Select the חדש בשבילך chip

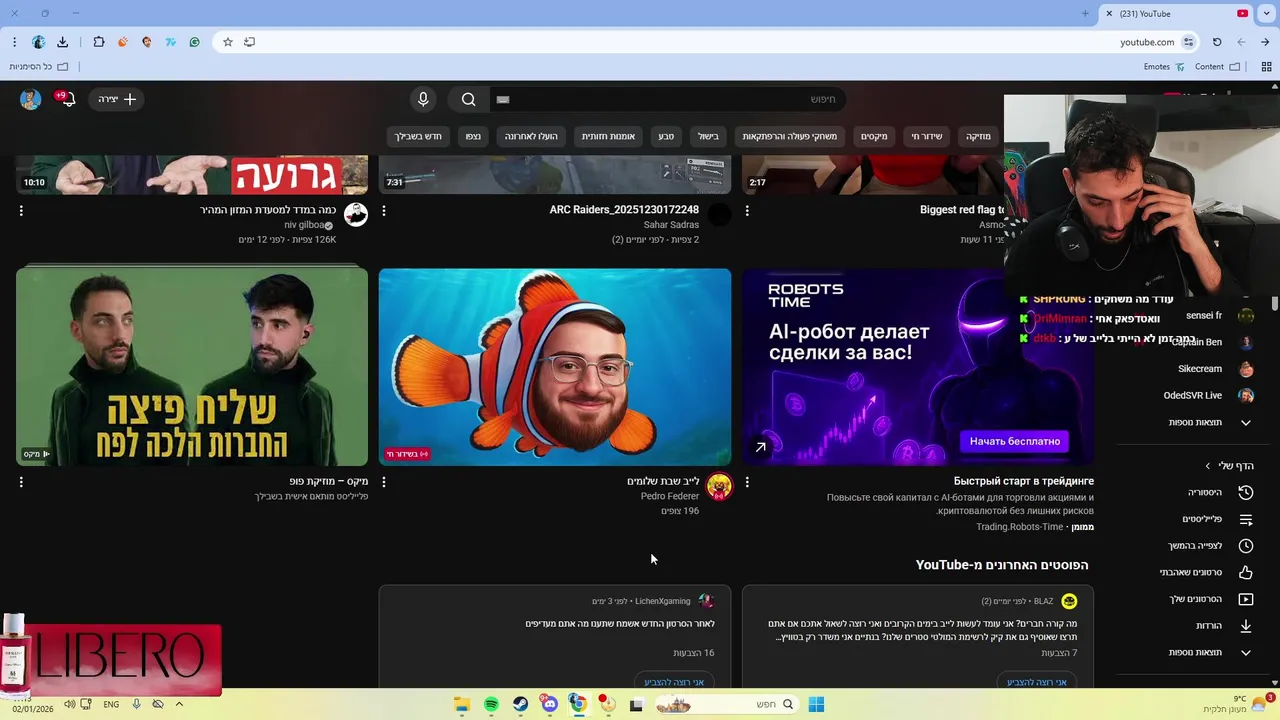[418, 136]
